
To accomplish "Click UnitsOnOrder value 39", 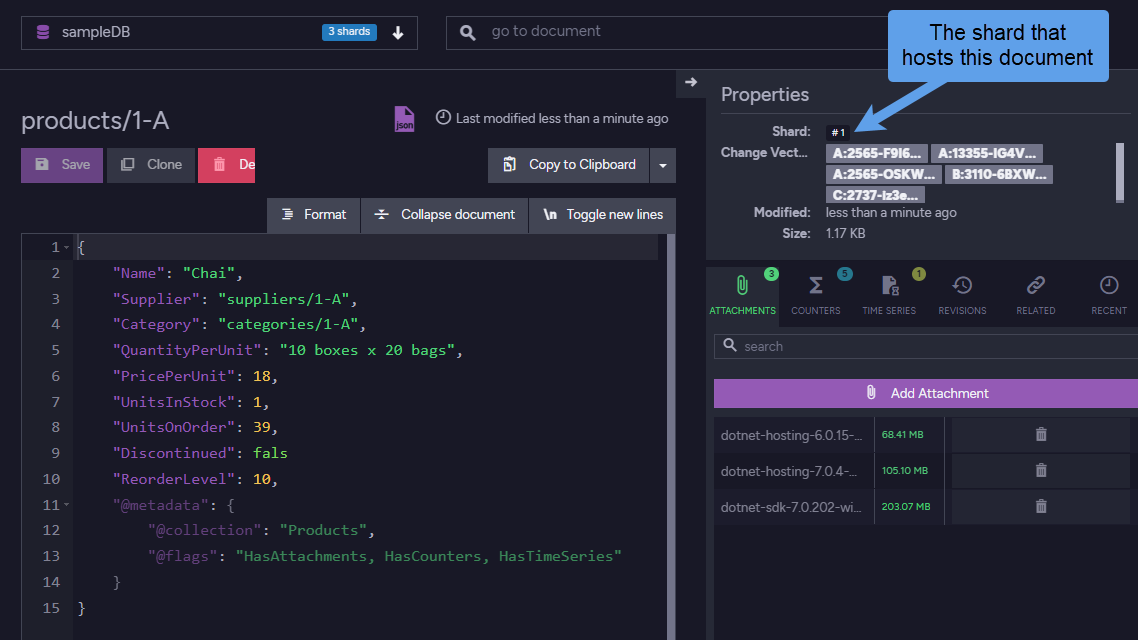I will click(261, 427).
